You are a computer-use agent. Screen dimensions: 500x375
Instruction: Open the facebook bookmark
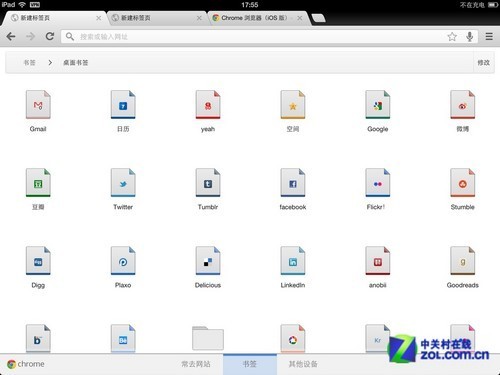click(x=293, y=188)
